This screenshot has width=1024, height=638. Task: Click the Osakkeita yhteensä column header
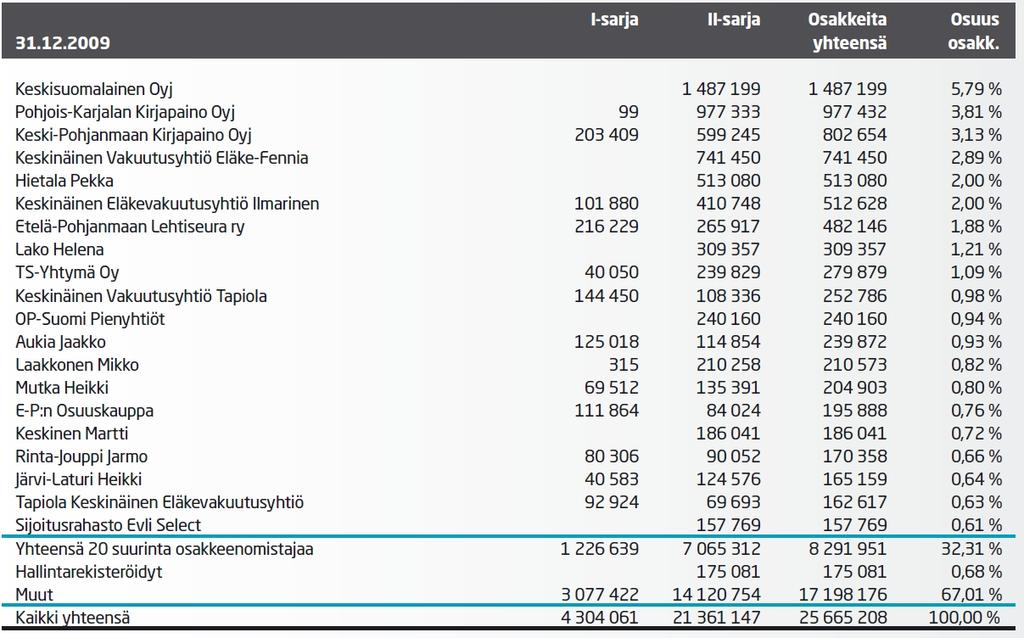coord(847,31)
